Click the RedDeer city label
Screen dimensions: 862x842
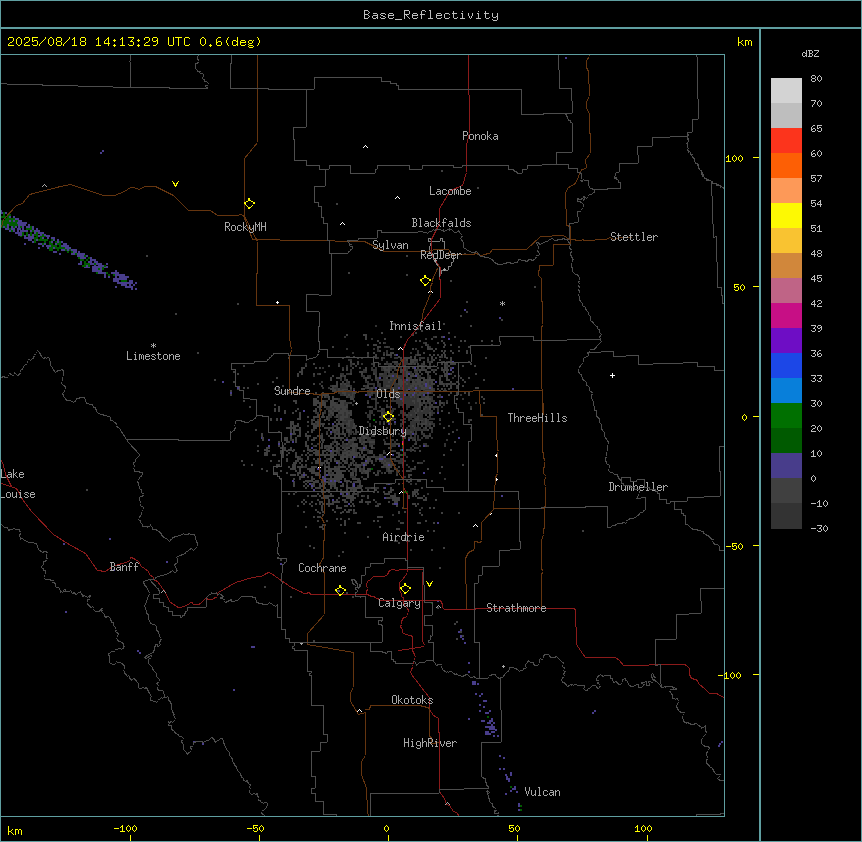440,255
